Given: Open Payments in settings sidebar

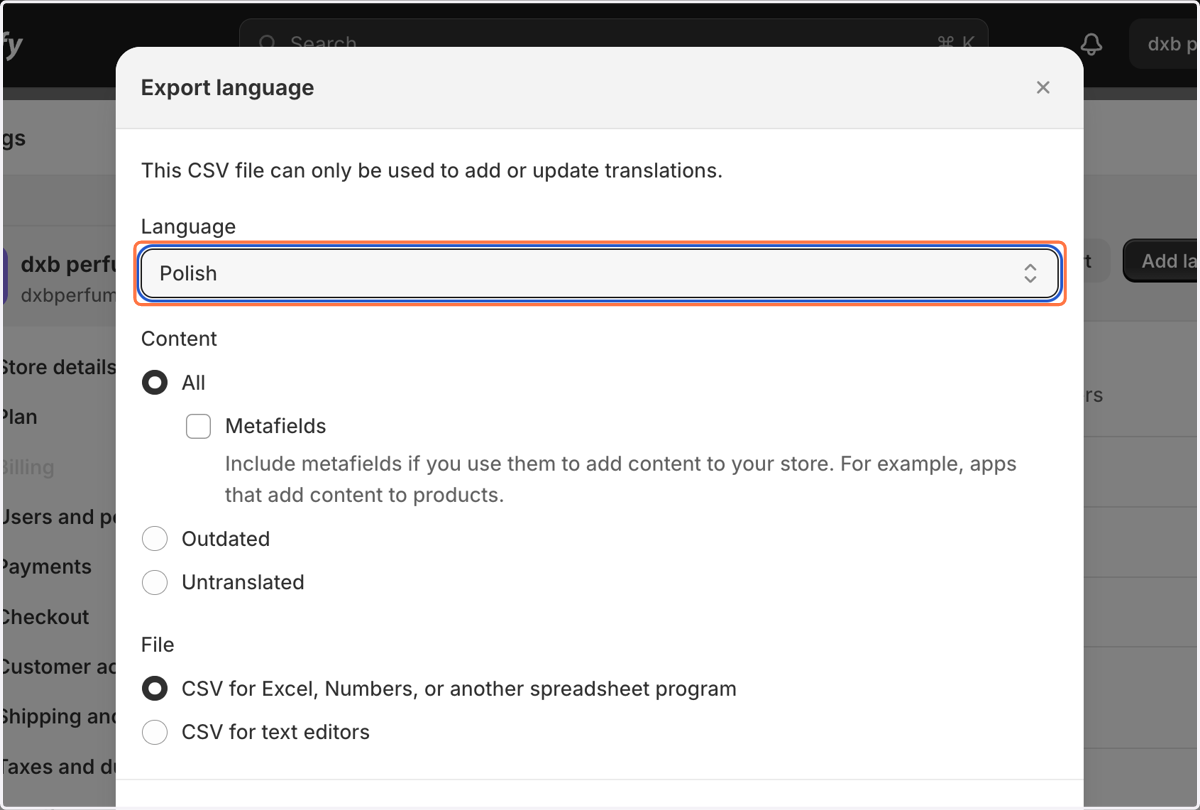Looking at the screenshot, I should coord(46,567).
